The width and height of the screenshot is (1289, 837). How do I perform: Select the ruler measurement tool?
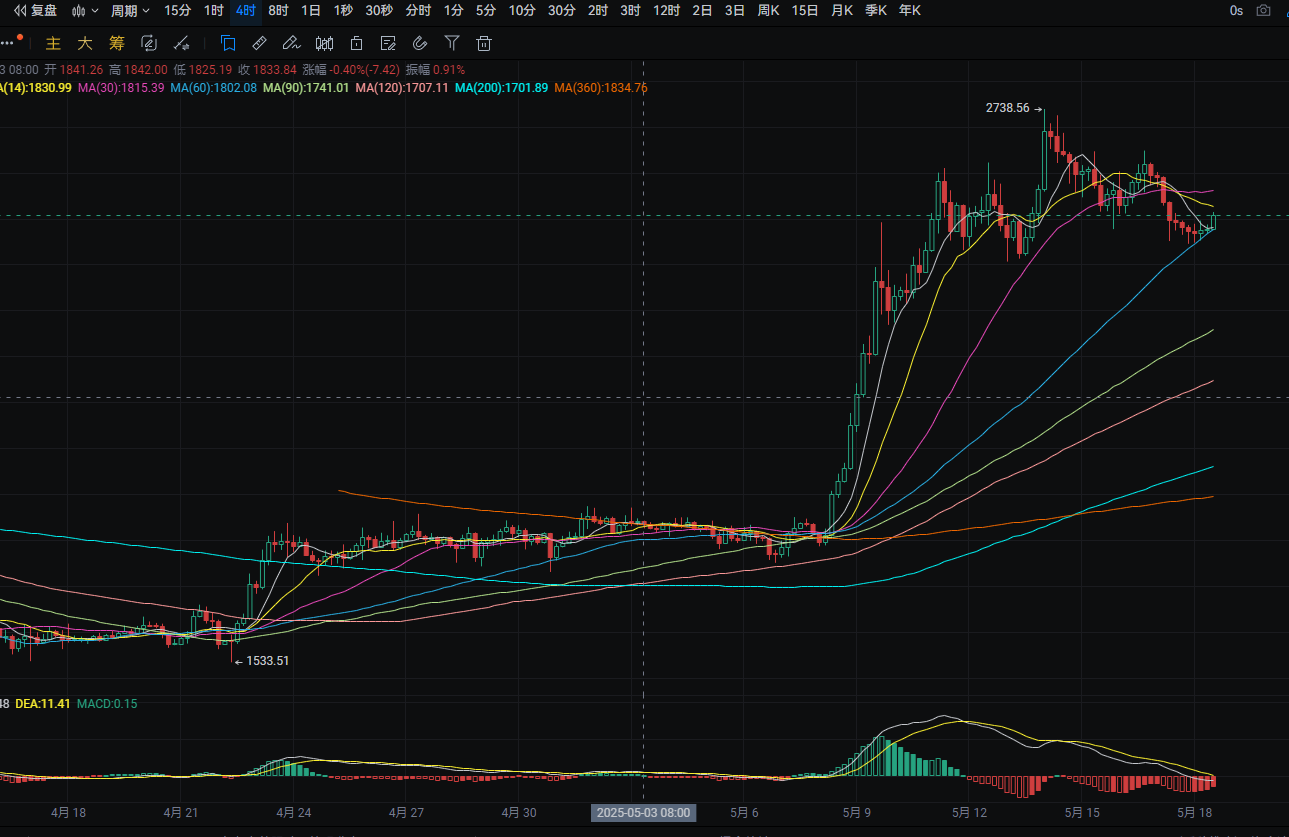pos(259,43)
